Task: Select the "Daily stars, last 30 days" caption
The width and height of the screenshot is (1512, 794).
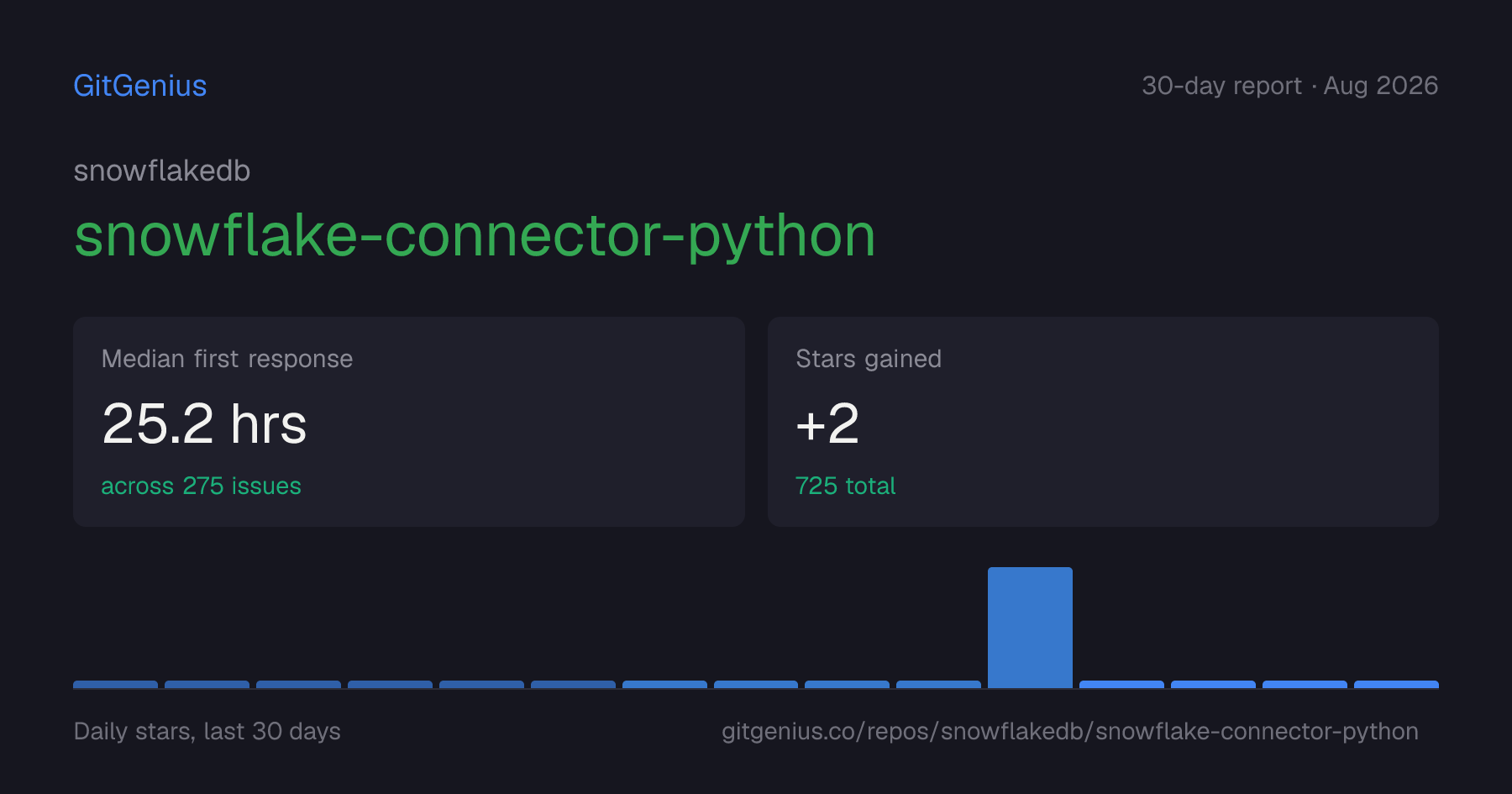Action: (207, 731)
